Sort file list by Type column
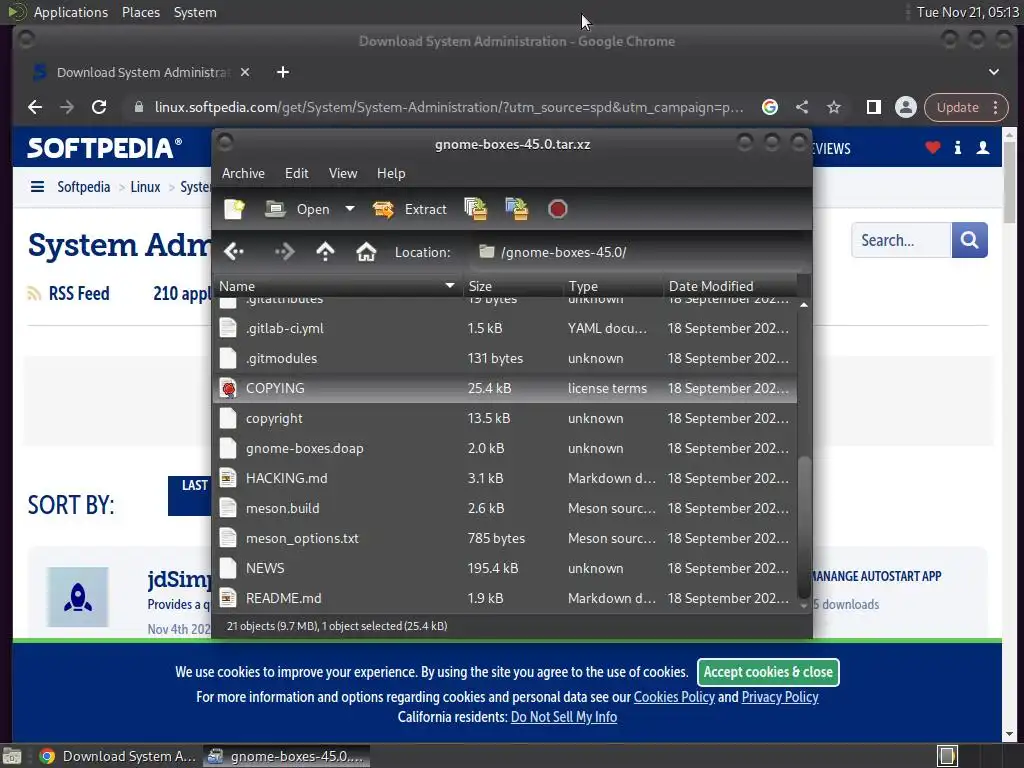Screen dimensions: 1024x768 click(x=612, y=286)
